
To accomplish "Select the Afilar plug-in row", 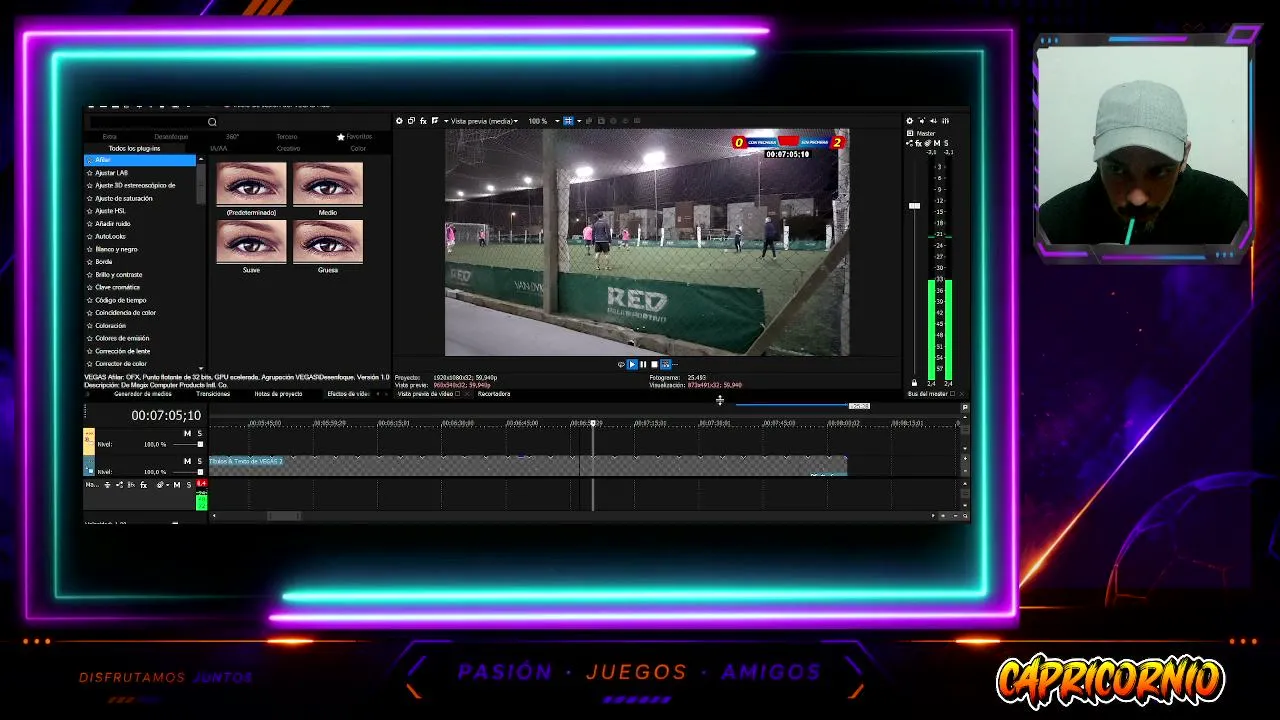I will [x=140, y=160].
